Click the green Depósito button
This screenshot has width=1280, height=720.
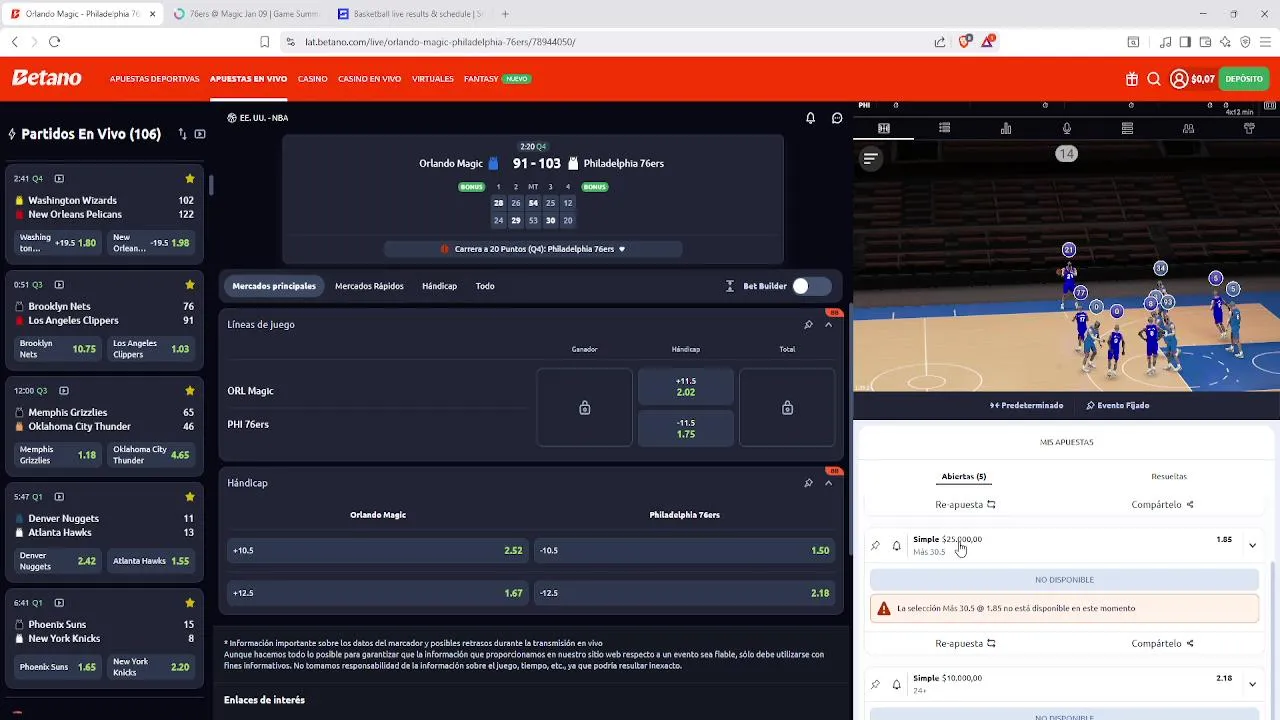click(x=1244, y=79)
